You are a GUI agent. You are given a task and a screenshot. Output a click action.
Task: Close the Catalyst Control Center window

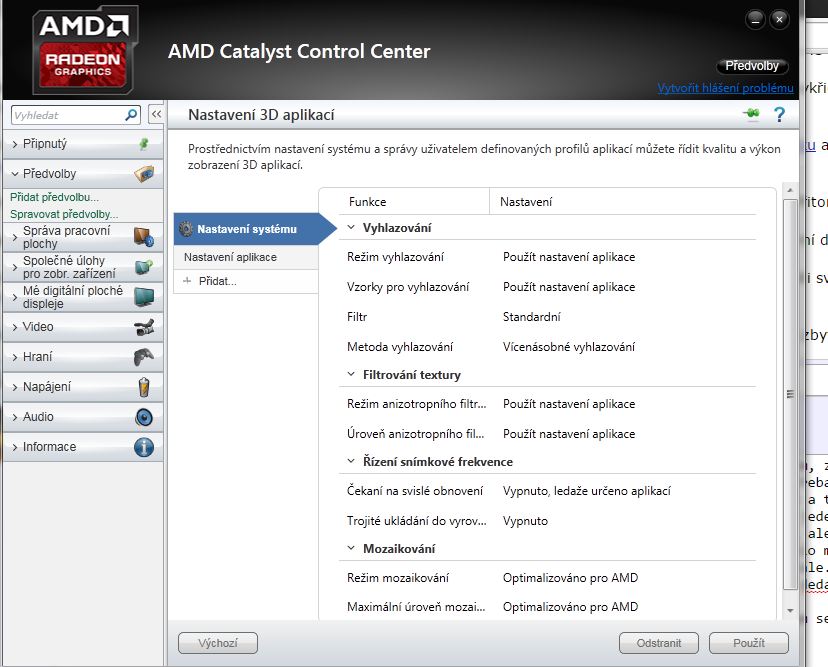coord(779,20)
